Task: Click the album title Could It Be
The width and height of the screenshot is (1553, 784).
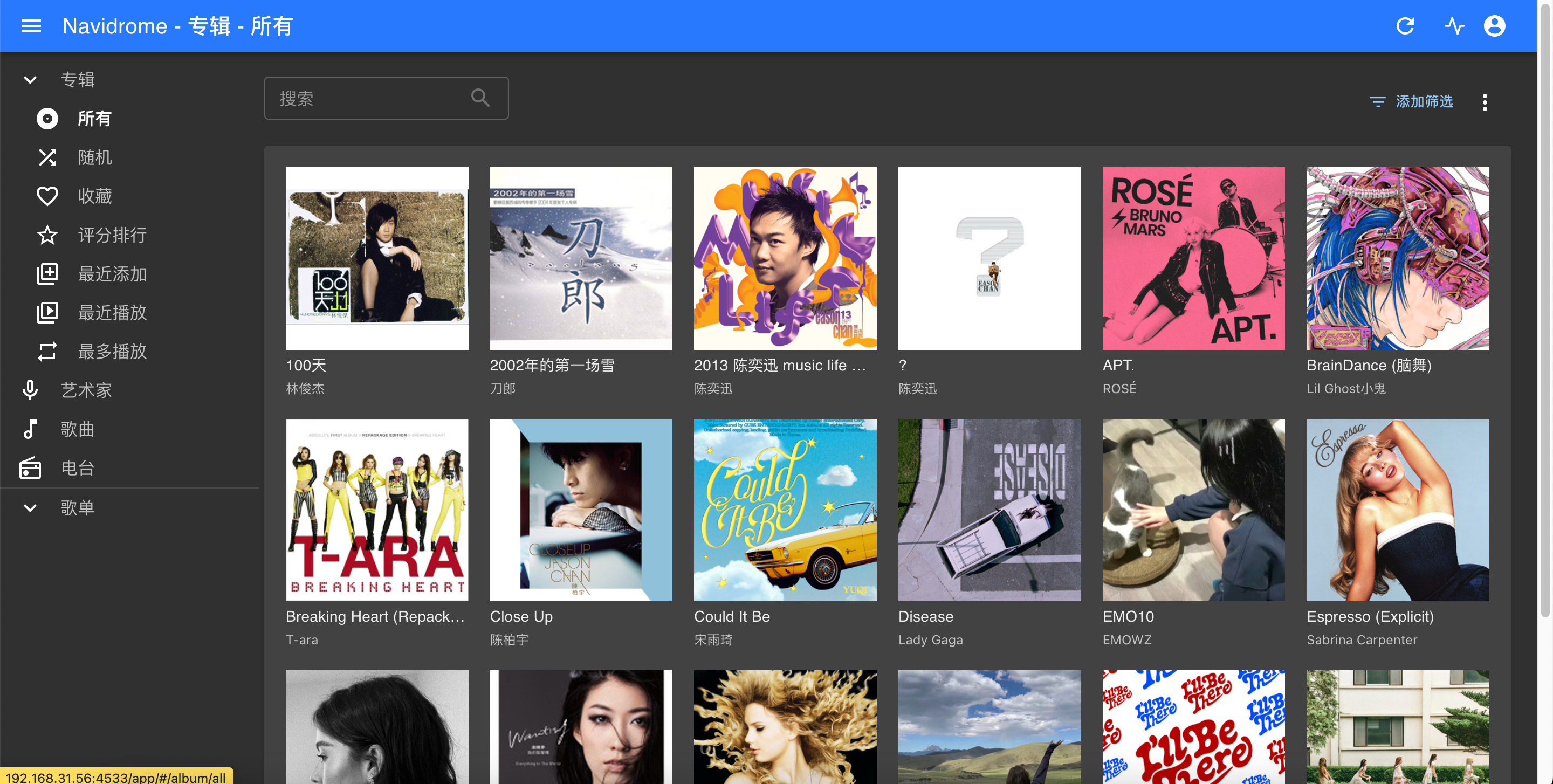Action: click(732, 616)
